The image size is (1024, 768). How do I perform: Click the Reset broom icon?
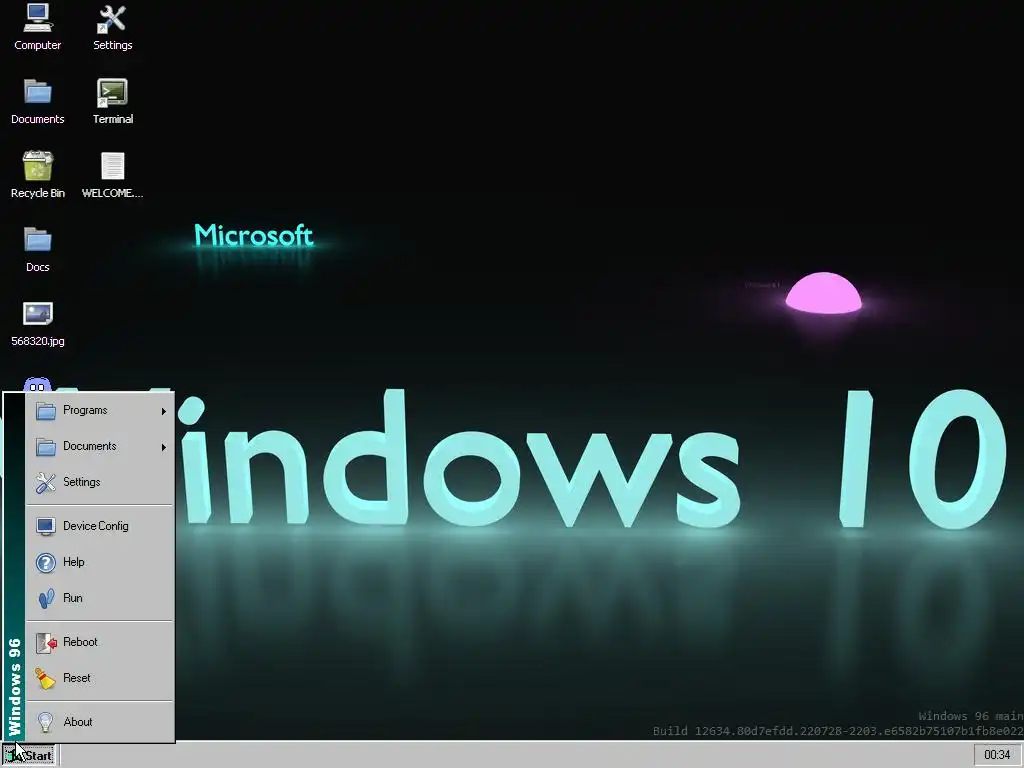click(46, 679)
